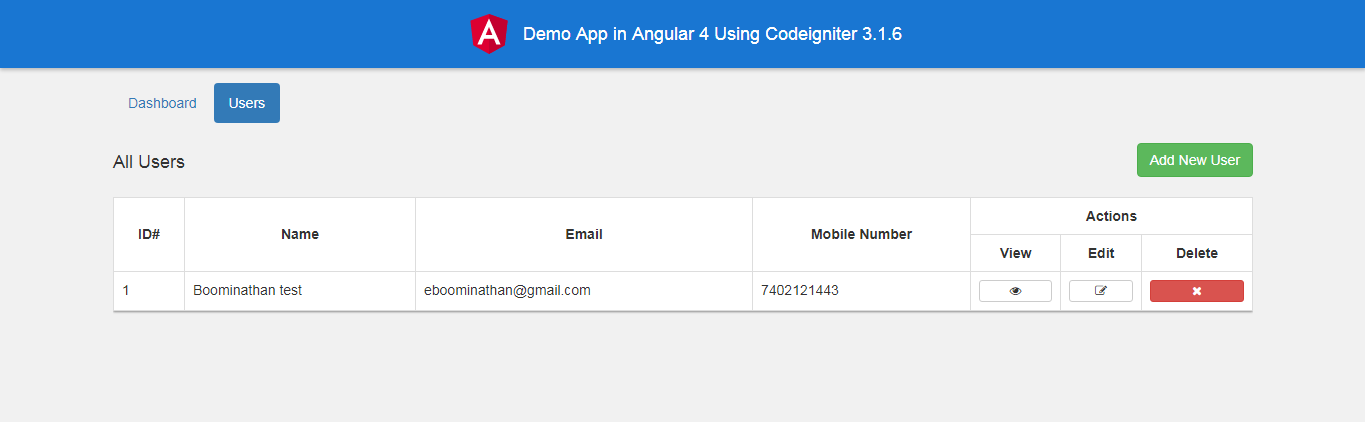The image size is (1365, 422).
Task: Click the ebominathan@gmail.com email cell
Action: [507, 291]
